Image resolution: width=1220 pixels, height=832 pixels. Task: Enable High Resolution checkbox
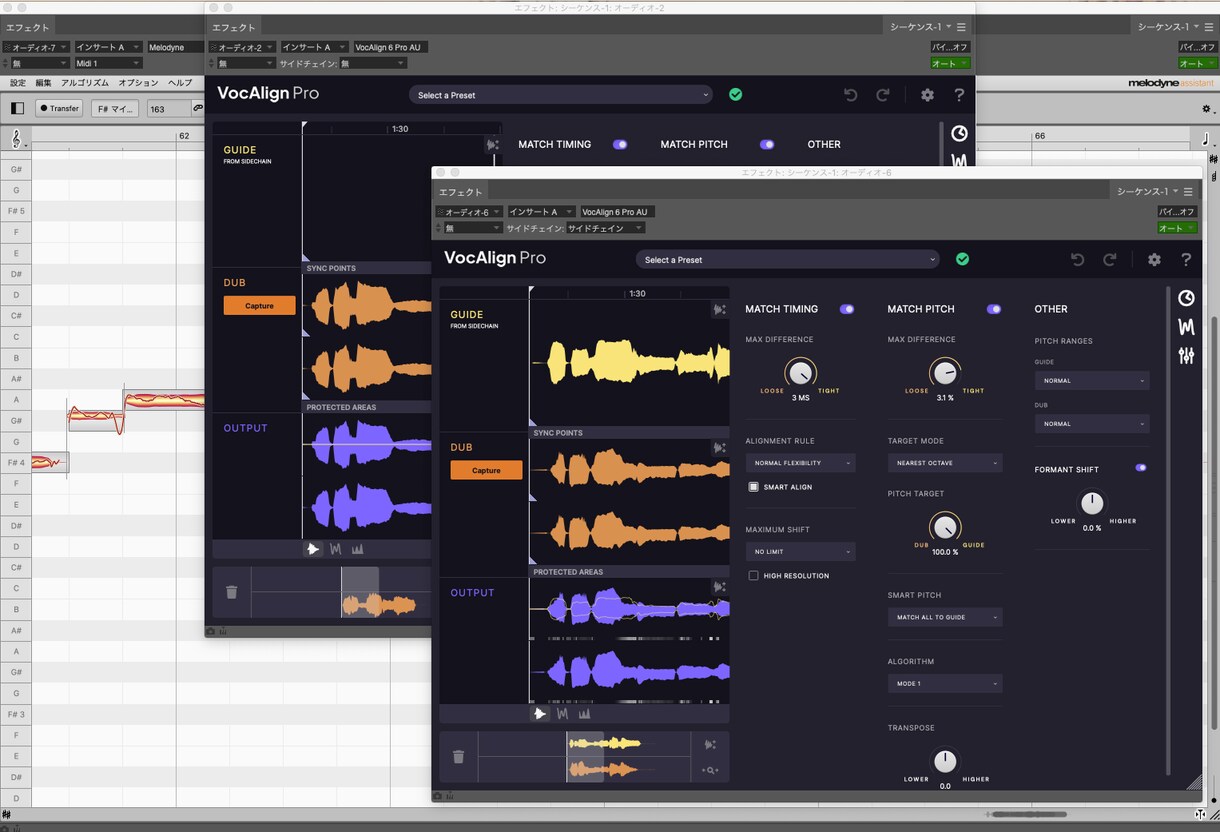click(x=754, y=576)
